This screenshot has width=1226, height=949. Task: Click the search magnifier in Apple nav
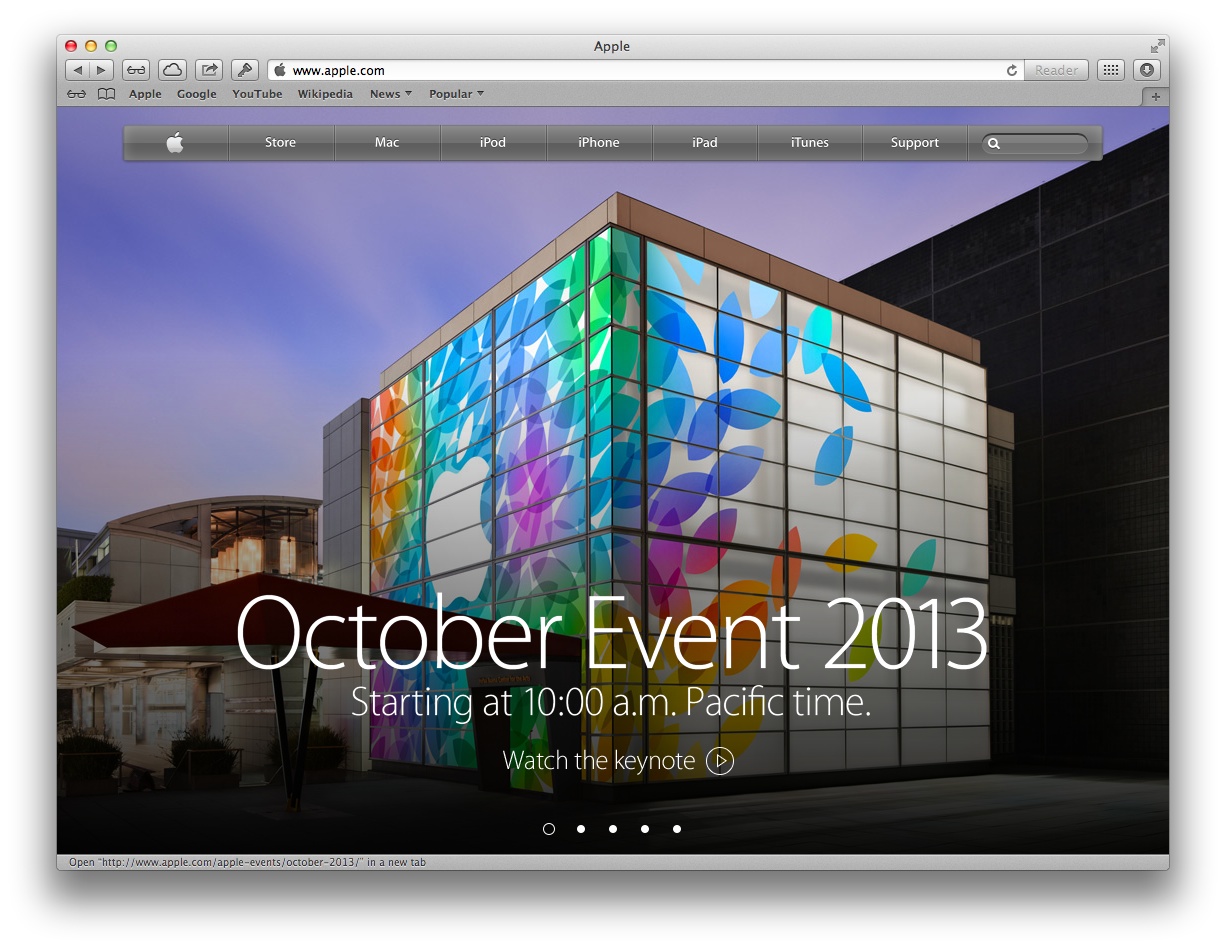click(x=994, y=144)
